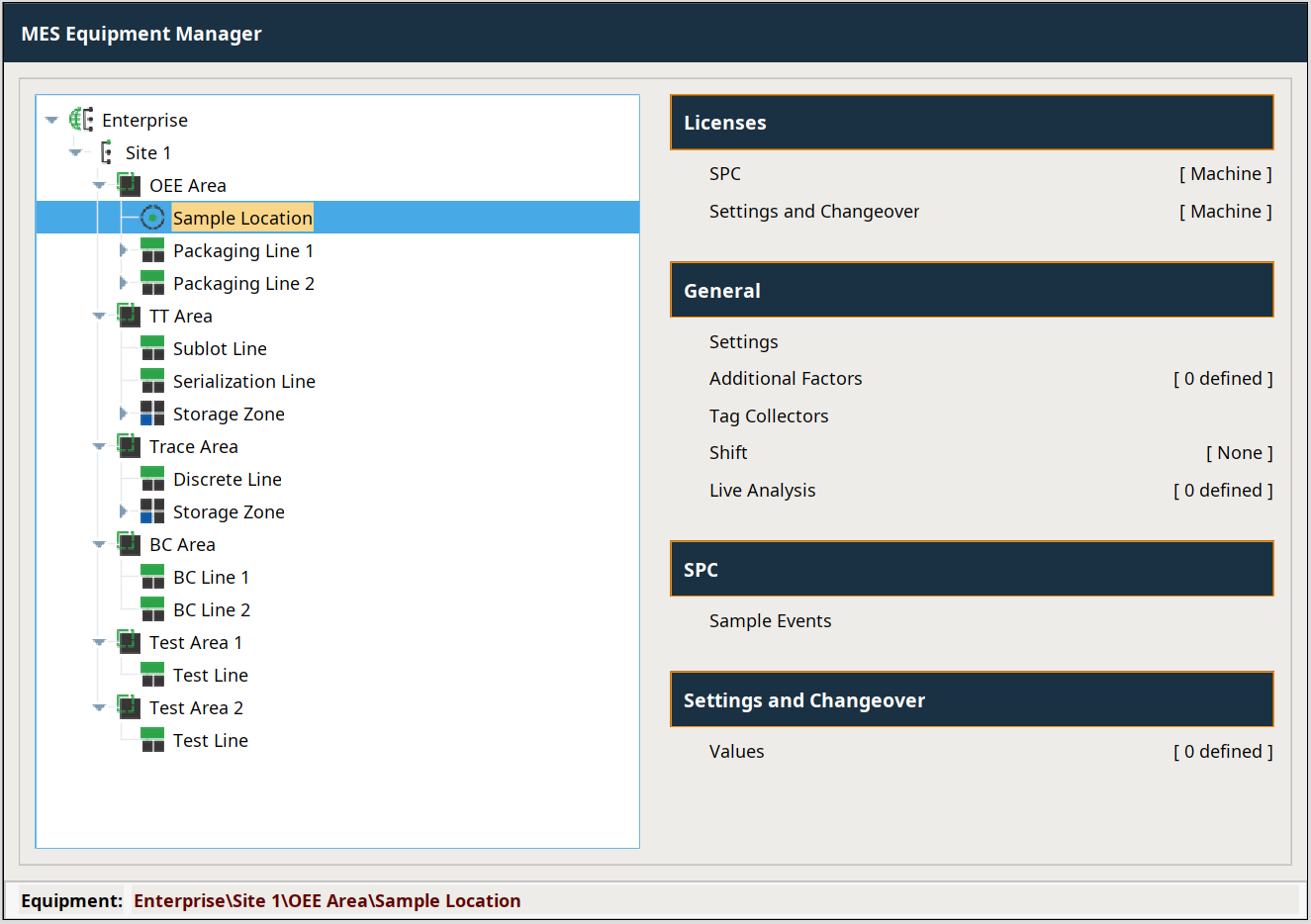Collapse the TT Area node
This screenshot has height=924, width=1311.
coord(99,317)
